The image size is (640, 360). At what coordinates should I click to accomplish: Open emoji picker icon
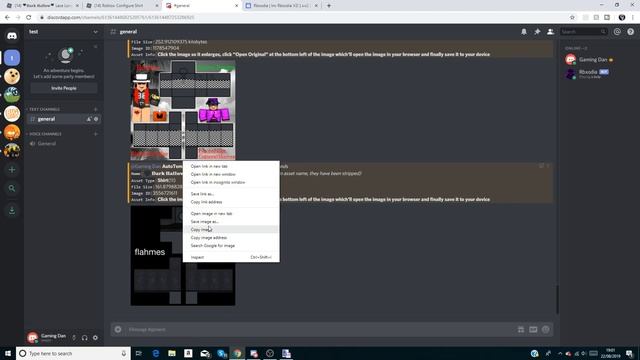[546, 329]
